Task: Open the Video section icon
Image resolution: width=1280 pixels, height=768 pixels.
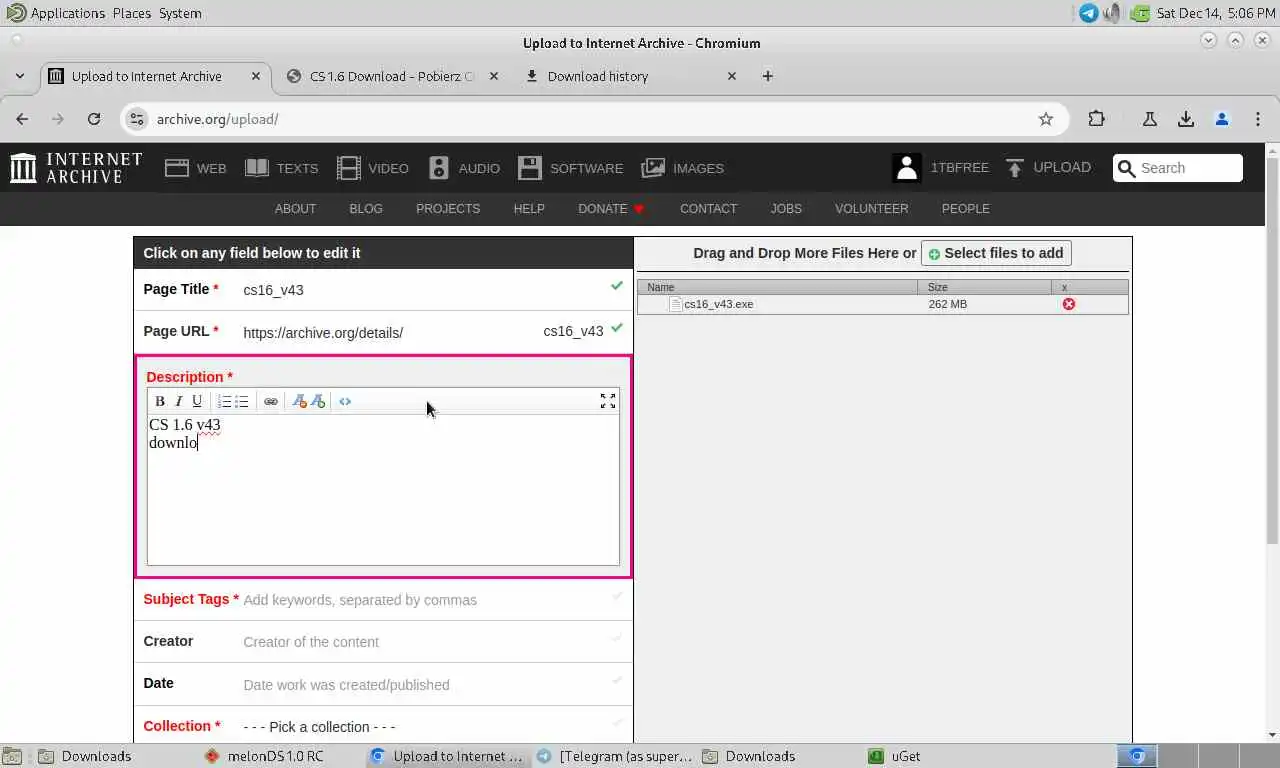Action: 349,168
